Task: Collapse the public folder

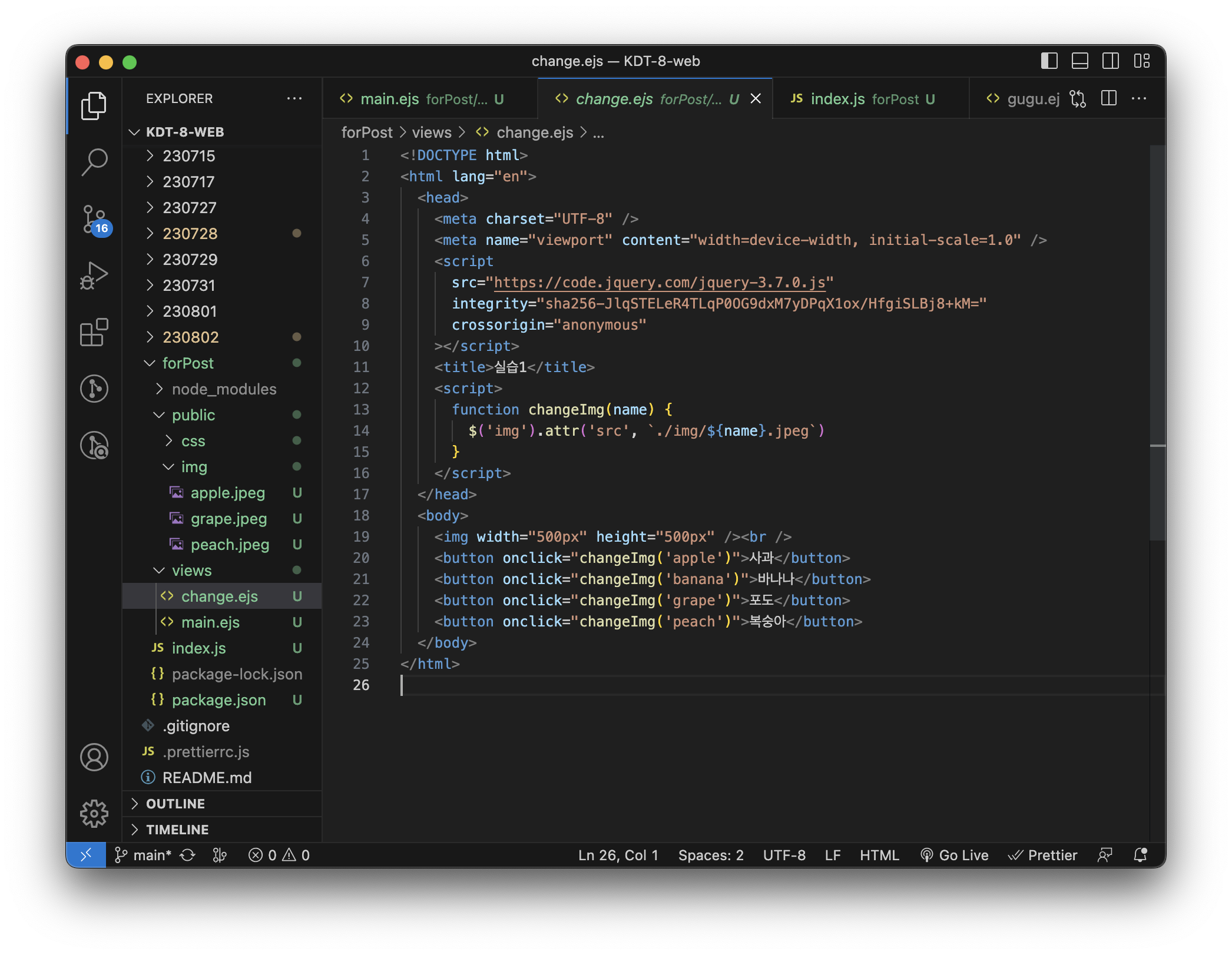Action: click(x=221, y=415)
